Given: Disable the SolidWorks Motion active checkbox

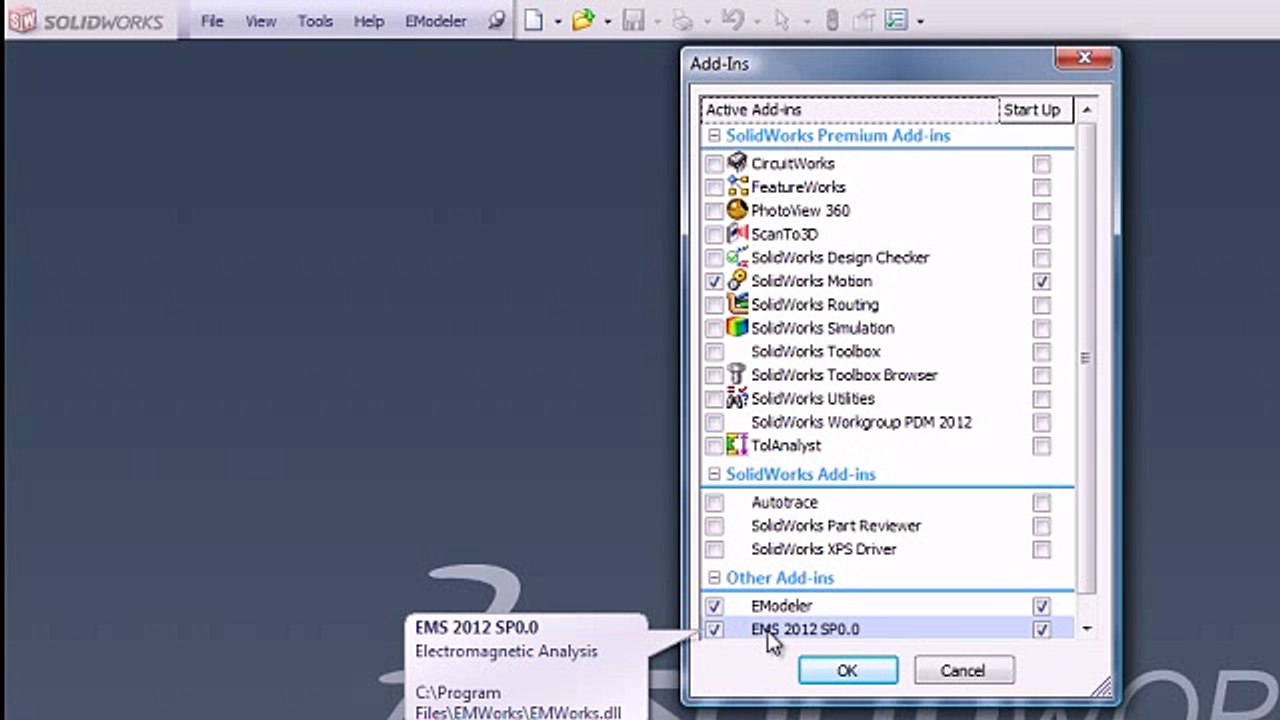Looking at the screenshot, I should [714, 281].
